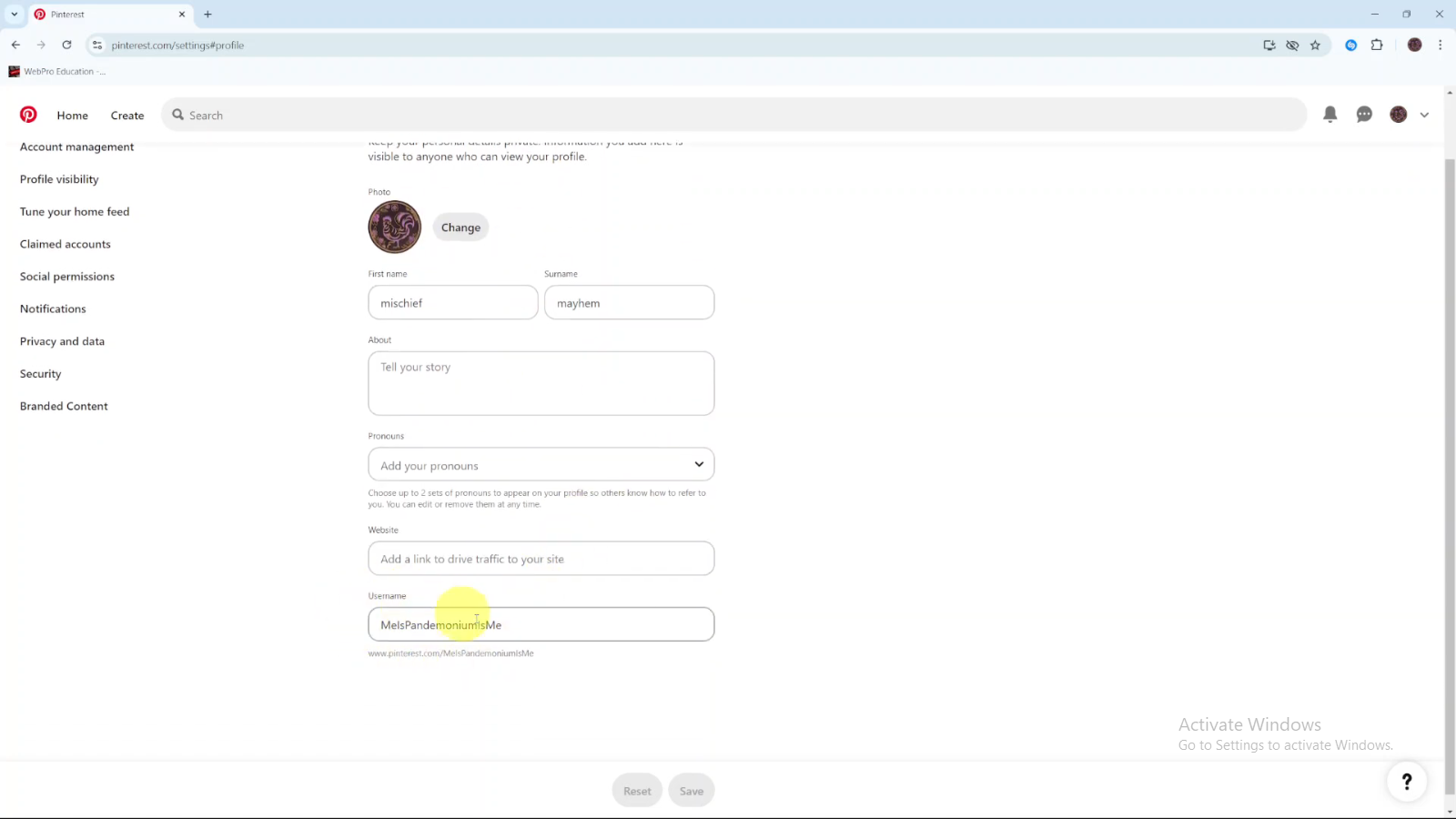Open Tune your home feed settings
This screenshot has height=819, width=1456.
click(75, 212)
